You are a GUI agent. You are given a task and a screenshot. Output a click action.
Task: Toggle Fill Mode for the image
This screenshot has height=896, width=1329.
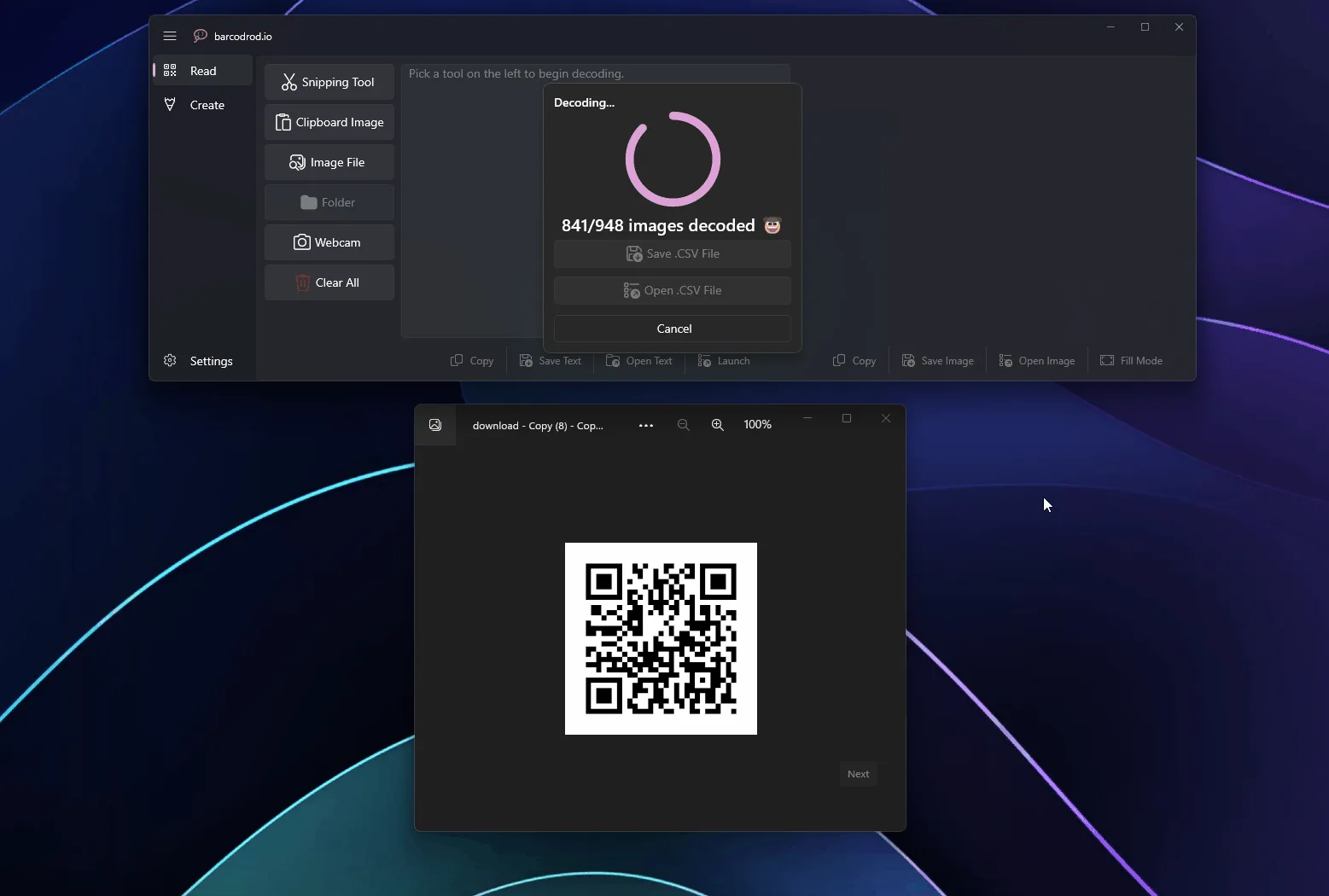click(1132, 361)
